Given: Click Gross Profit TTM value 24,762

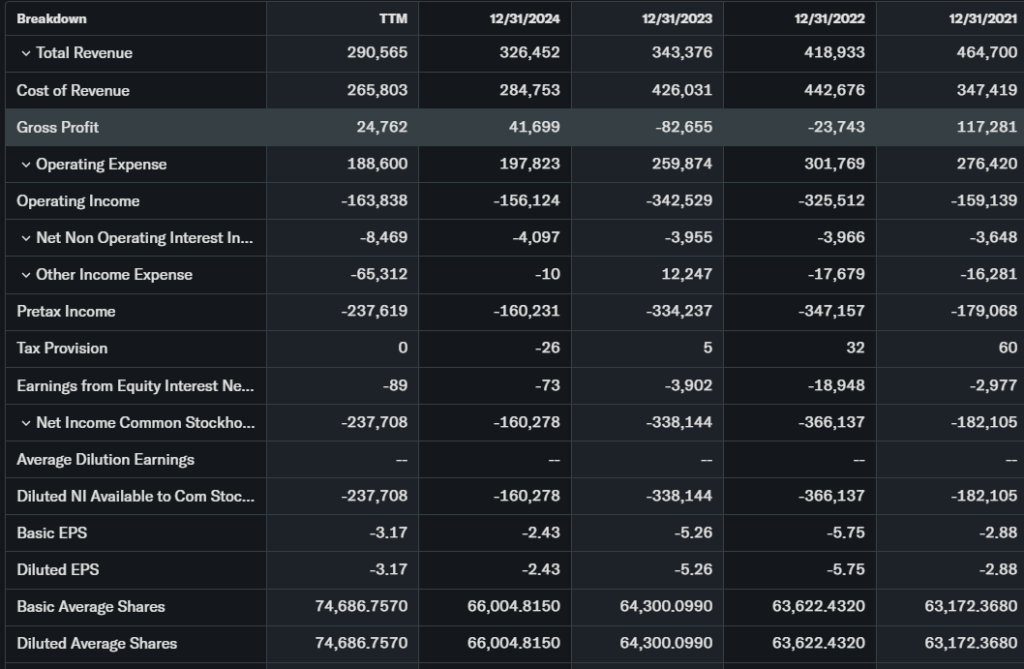Looking at the screenshot, I should (x=382, y=127).
